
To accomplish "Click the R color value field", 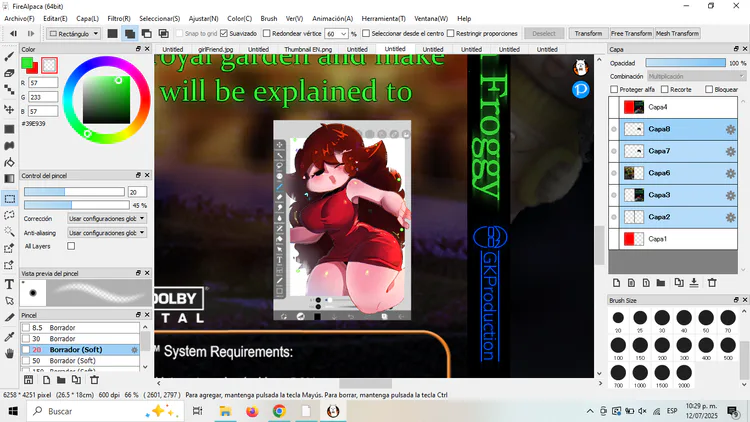I will (x=43, y=83).
